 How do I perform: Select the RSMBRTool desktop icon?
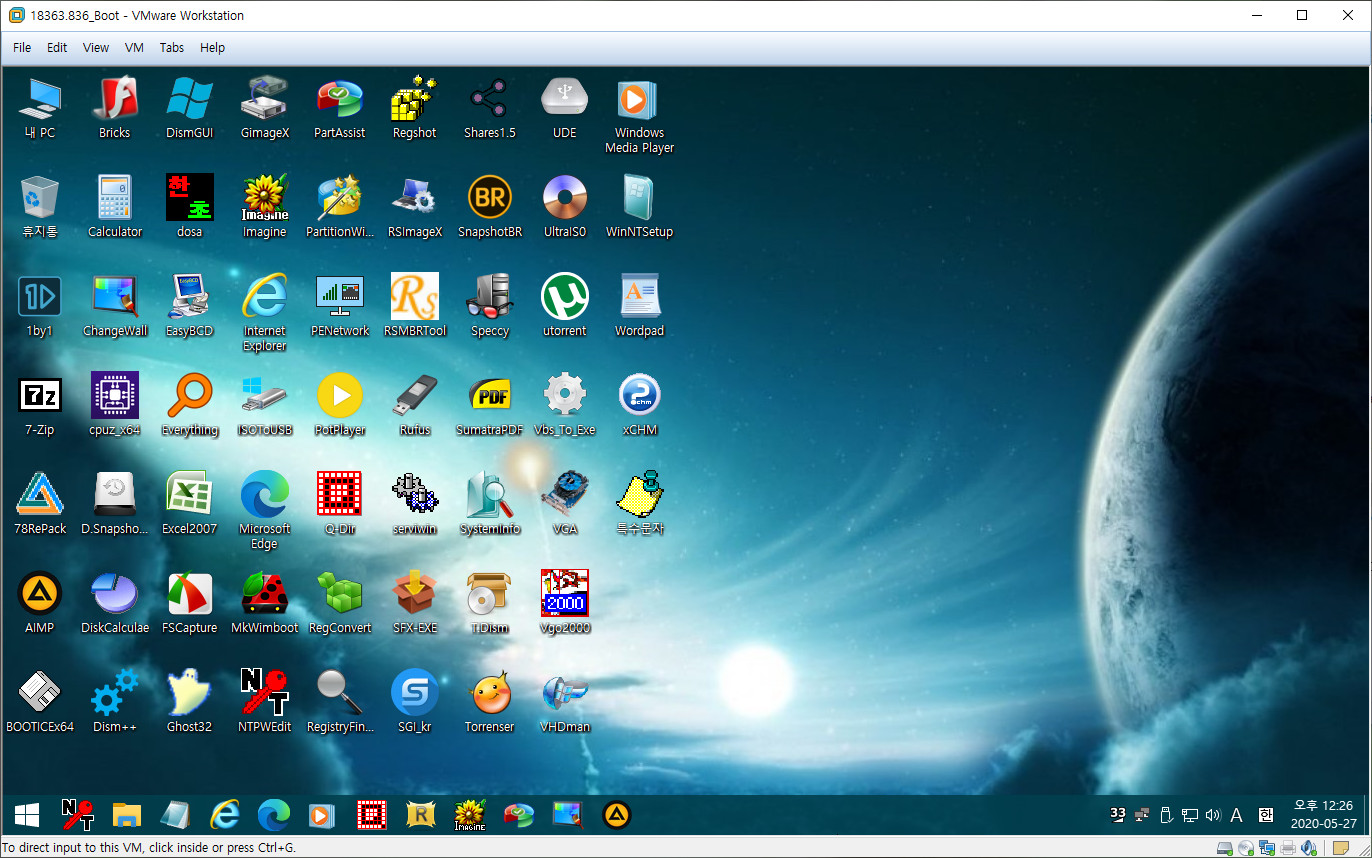tap(415, 306)
